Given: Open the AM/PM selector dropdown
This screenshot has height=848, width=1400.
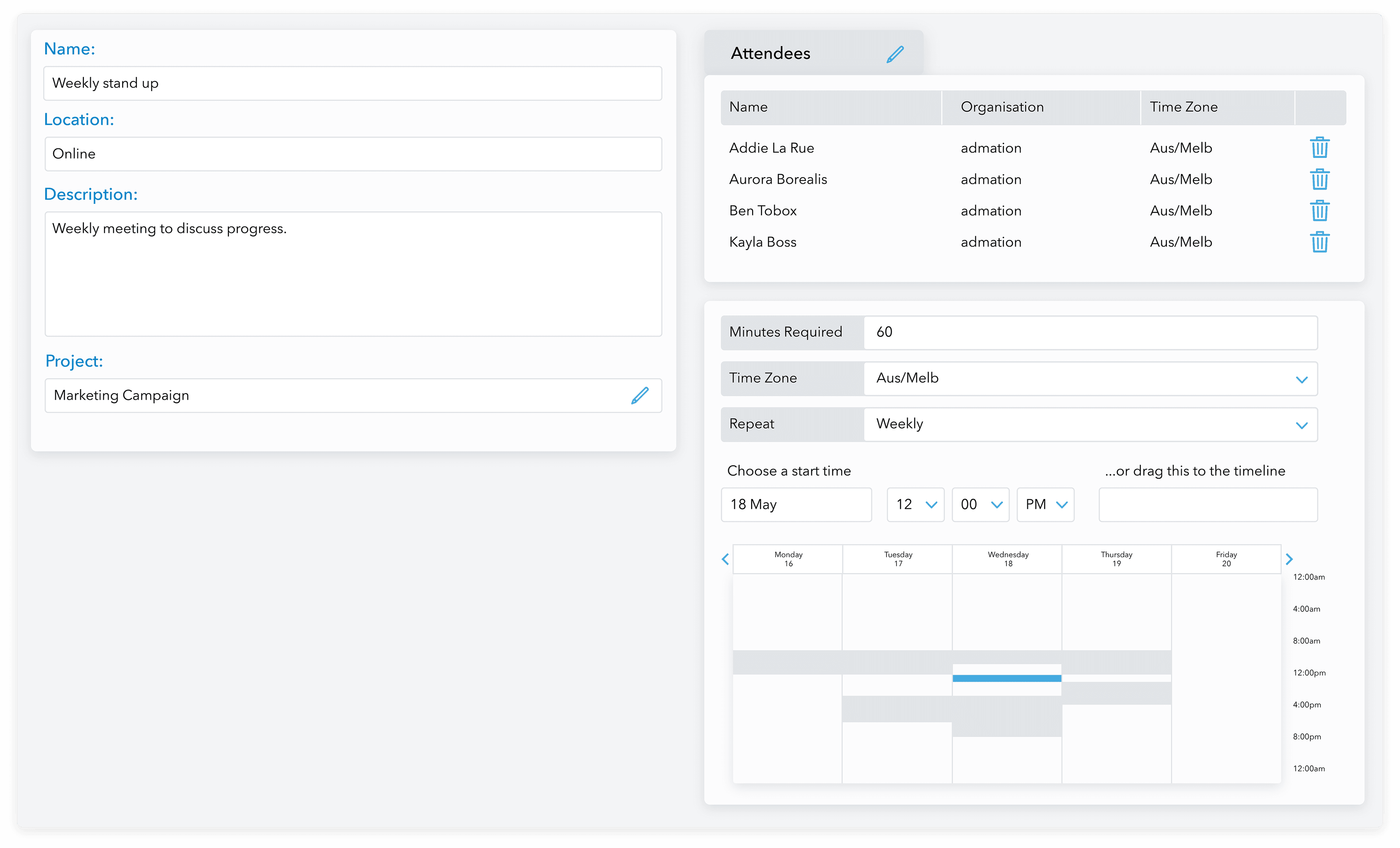Looking at the screenshot, I should [1046, 505].
